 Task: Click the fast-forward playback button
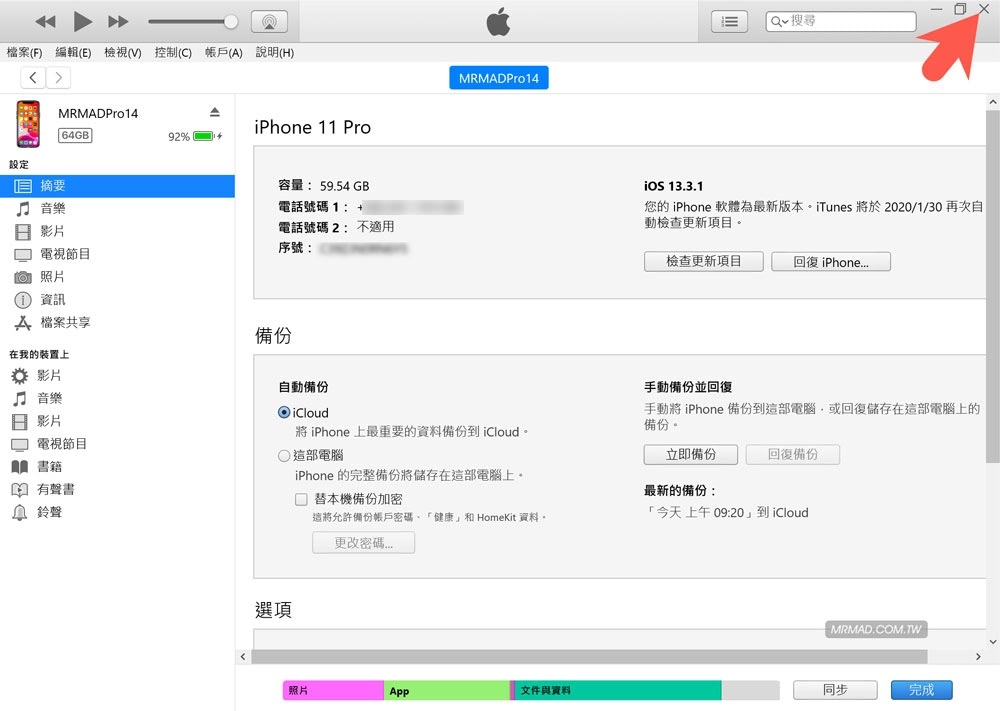(118, 22)
